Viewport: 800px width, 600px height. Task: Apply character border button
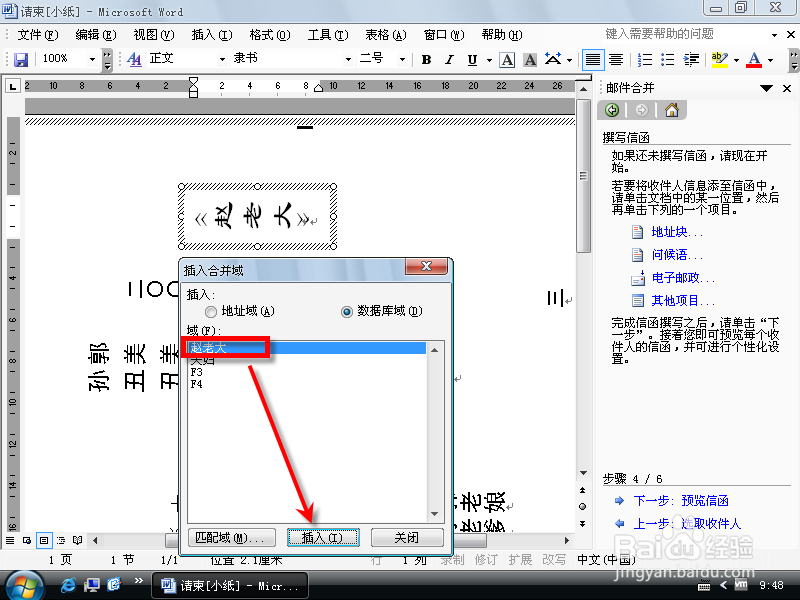tap(507, 60)
